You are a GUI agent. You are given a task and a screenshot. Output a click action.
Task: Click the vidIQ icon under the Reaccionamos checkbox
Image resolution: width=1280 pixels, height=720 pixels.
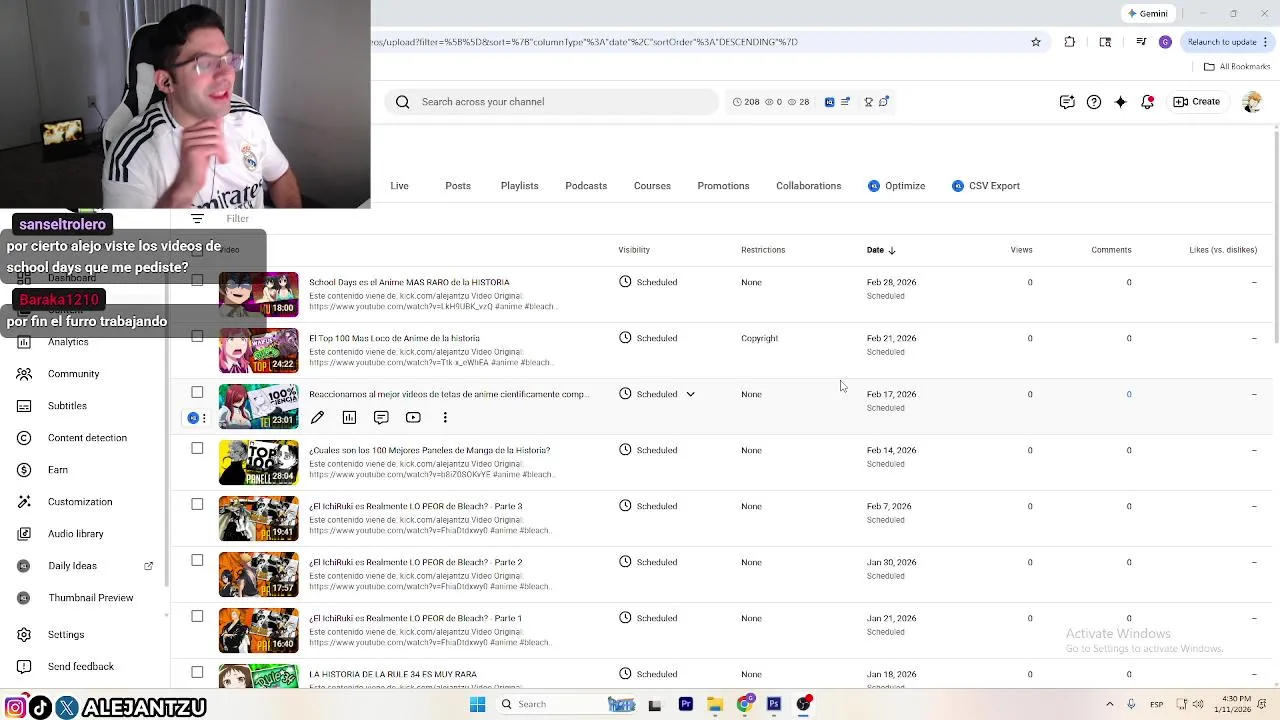(193, 418)
